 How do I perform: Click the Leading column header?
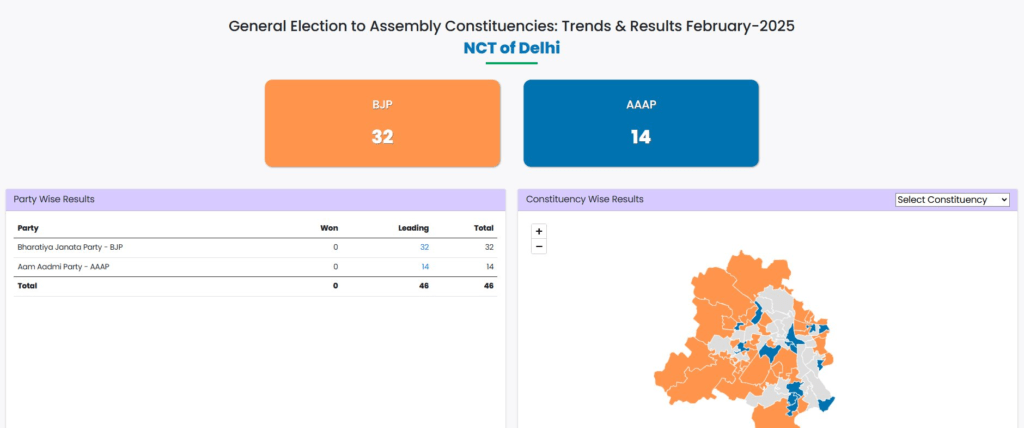coord(413,228)
